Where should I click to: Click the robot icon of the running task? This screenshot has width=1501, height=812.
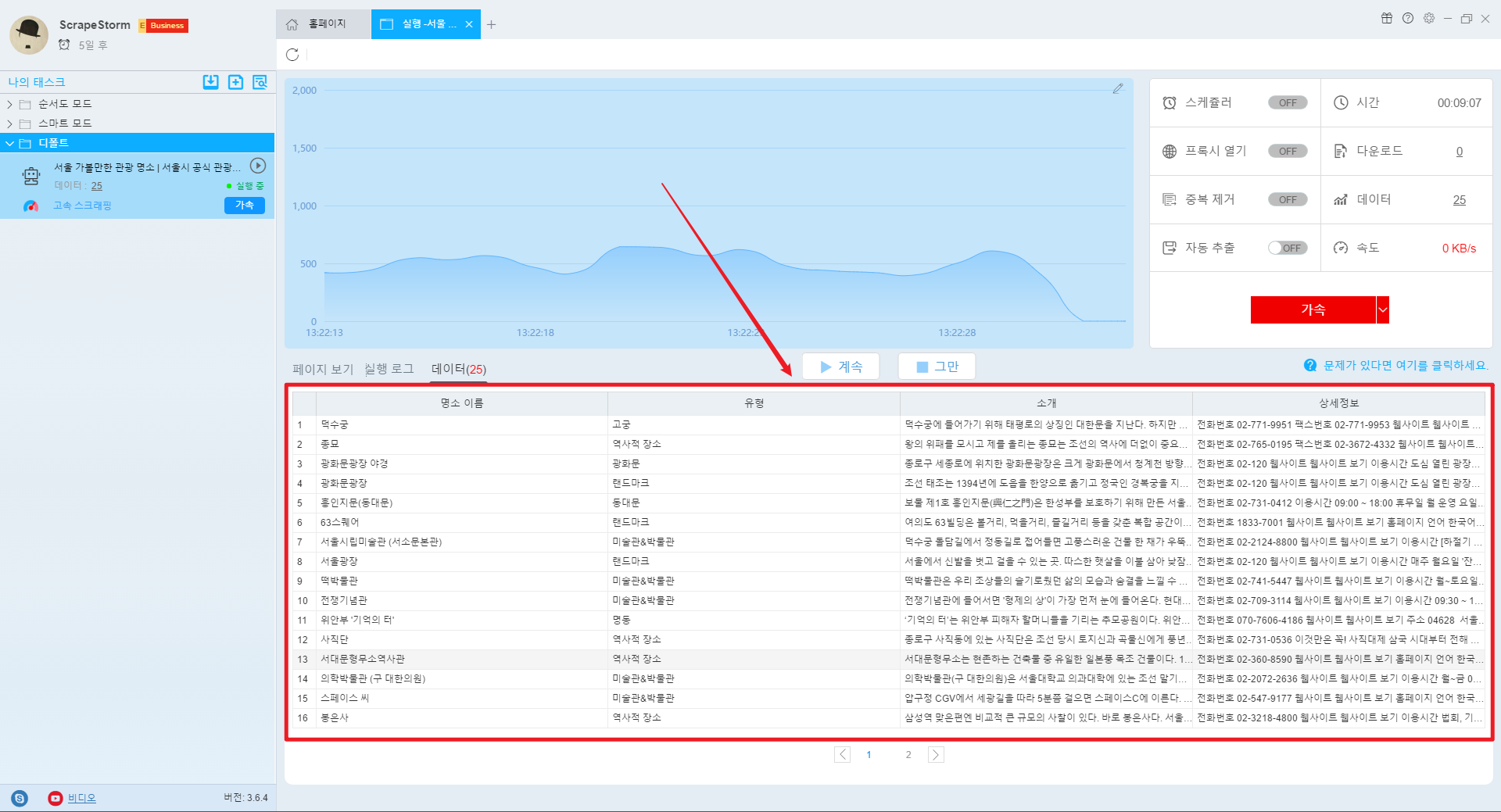tap(31, 177)
